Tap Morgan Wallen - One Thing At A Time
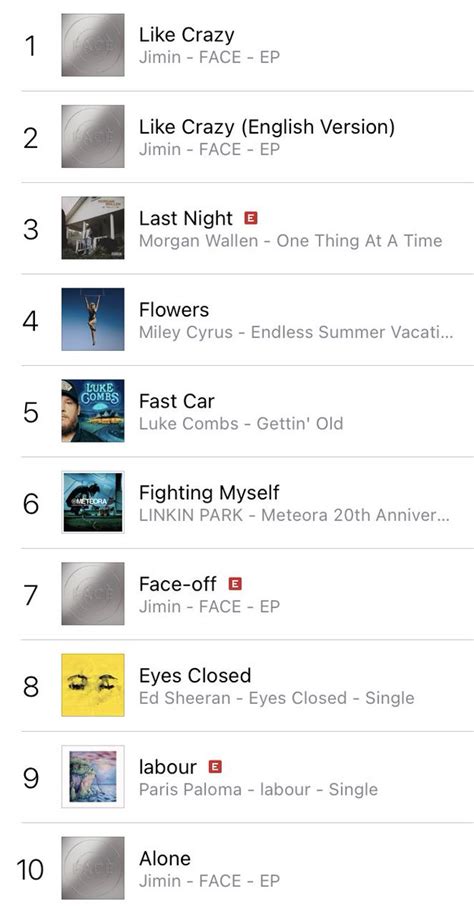474x911 pixels. point(290,241)
